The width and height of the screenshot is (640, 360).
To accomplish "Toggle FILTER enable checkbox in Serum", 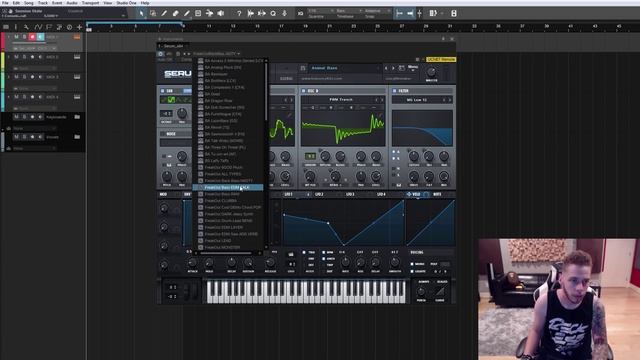I will (x=394, y=91).
